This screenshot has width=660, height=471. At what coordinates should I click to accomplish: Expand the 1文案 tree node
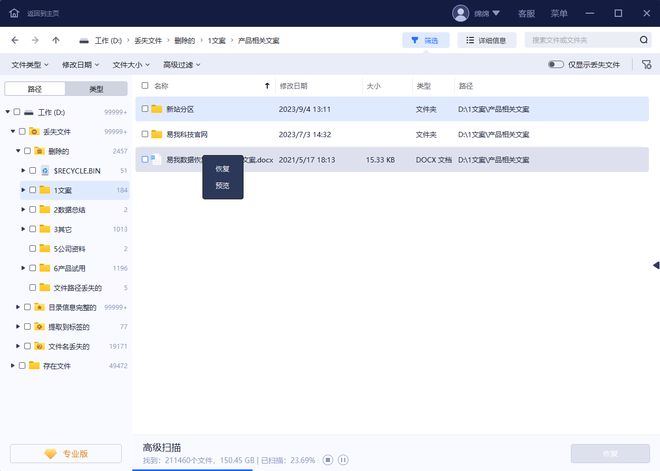[x=23, y=190]
